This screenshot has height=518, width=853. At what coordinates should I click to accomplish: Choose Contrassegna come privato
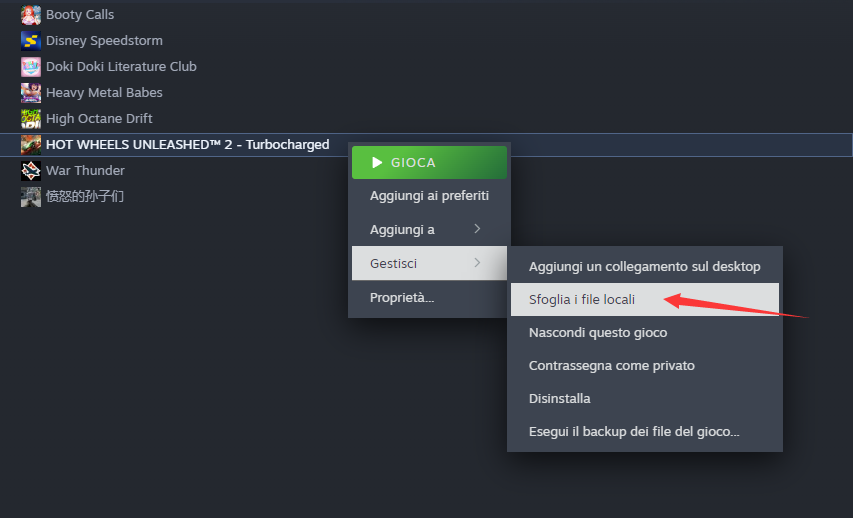[x=645, y=366]
